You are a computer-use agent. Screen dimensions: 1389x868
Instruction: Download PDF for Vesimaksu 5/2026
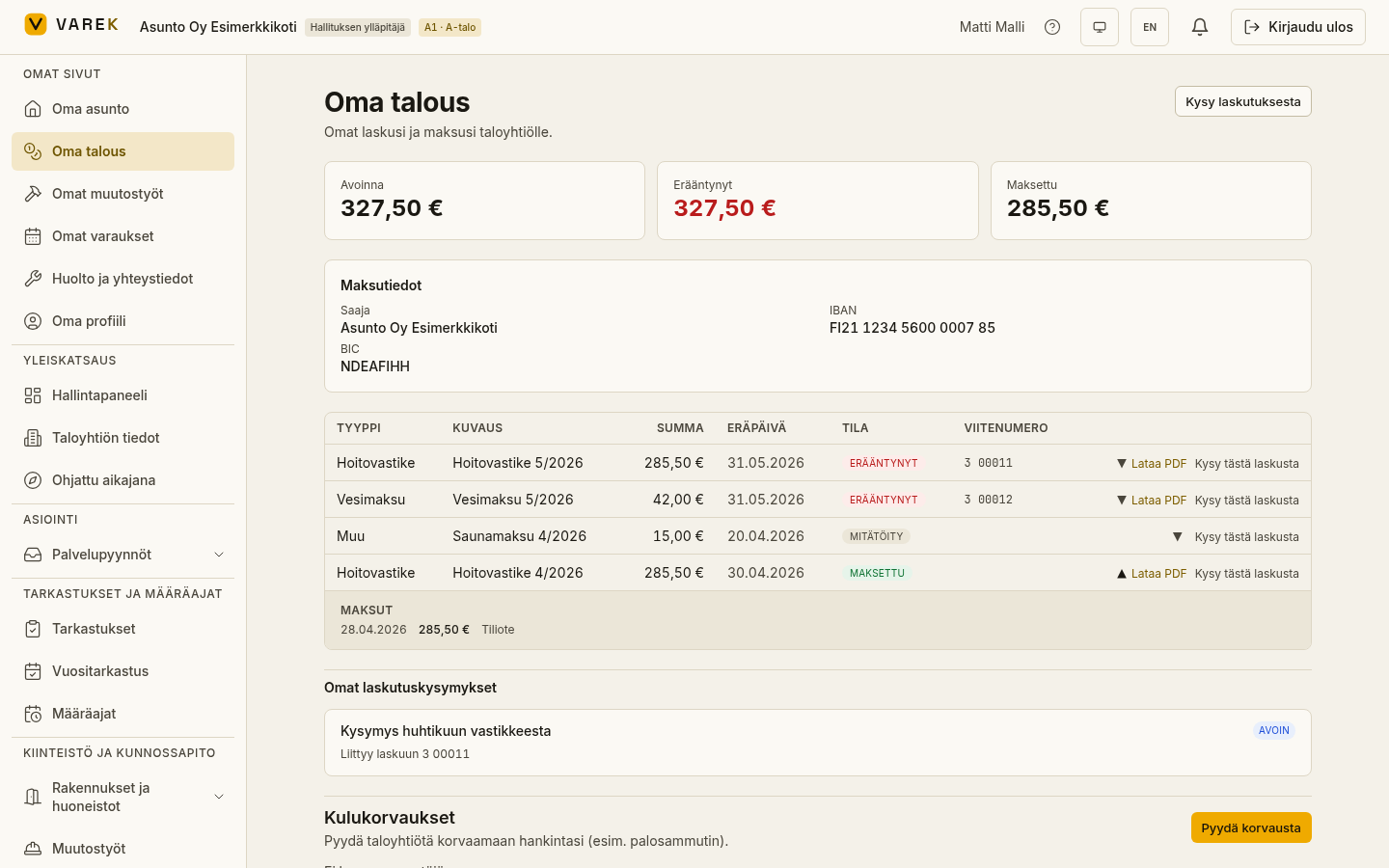coord(1158,501)
